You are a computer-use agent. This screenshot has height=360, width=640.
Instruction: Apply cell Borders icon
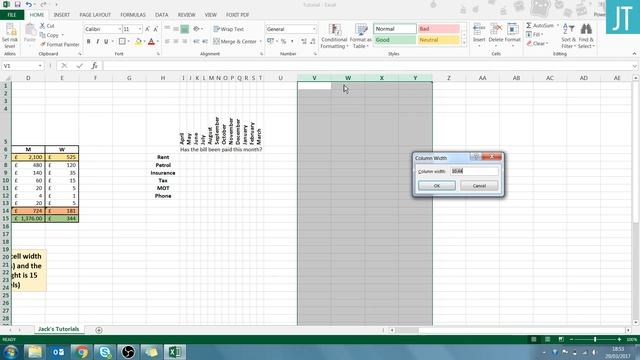point(122,41)
